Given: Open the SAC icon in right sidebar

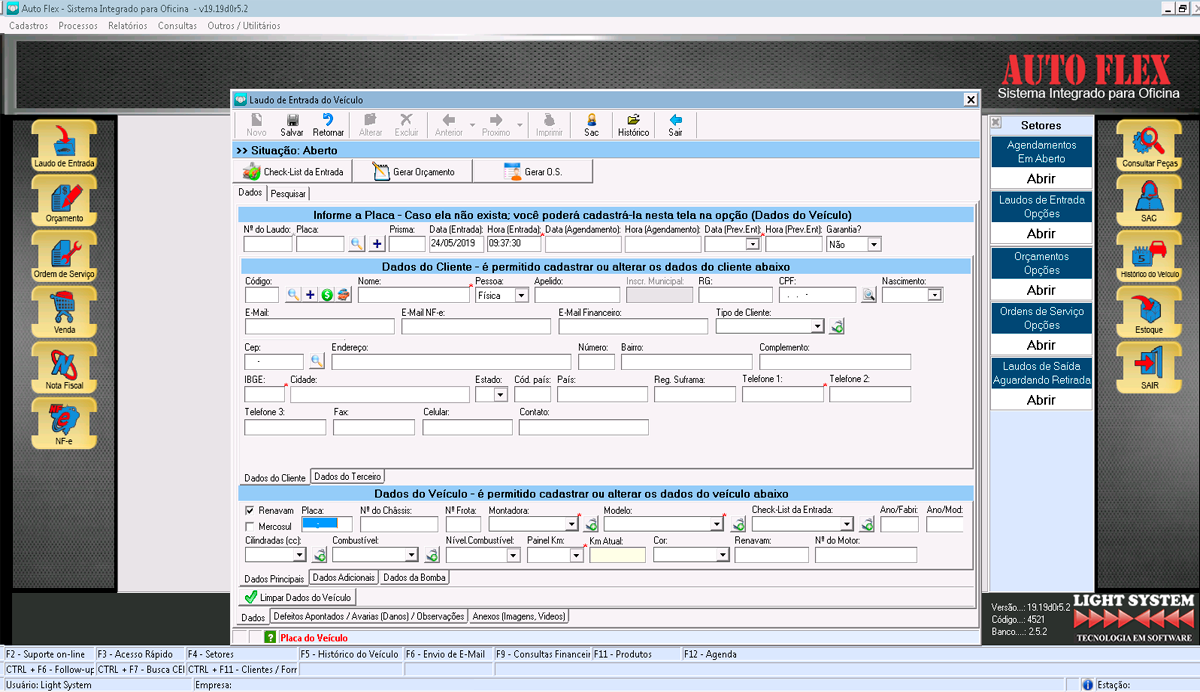Looking at the screenshot, I should tap(1150, 201).
